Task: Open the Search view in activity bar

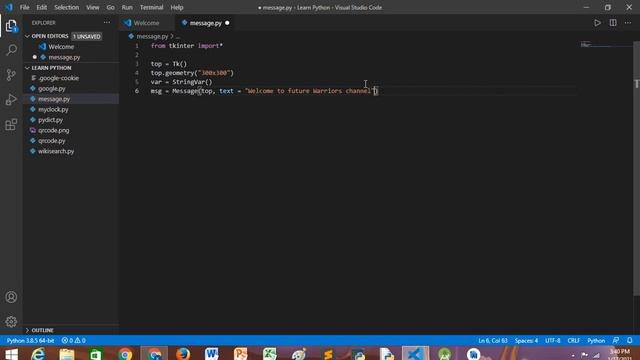Action: pyautogui.click(x=11, y=50)
